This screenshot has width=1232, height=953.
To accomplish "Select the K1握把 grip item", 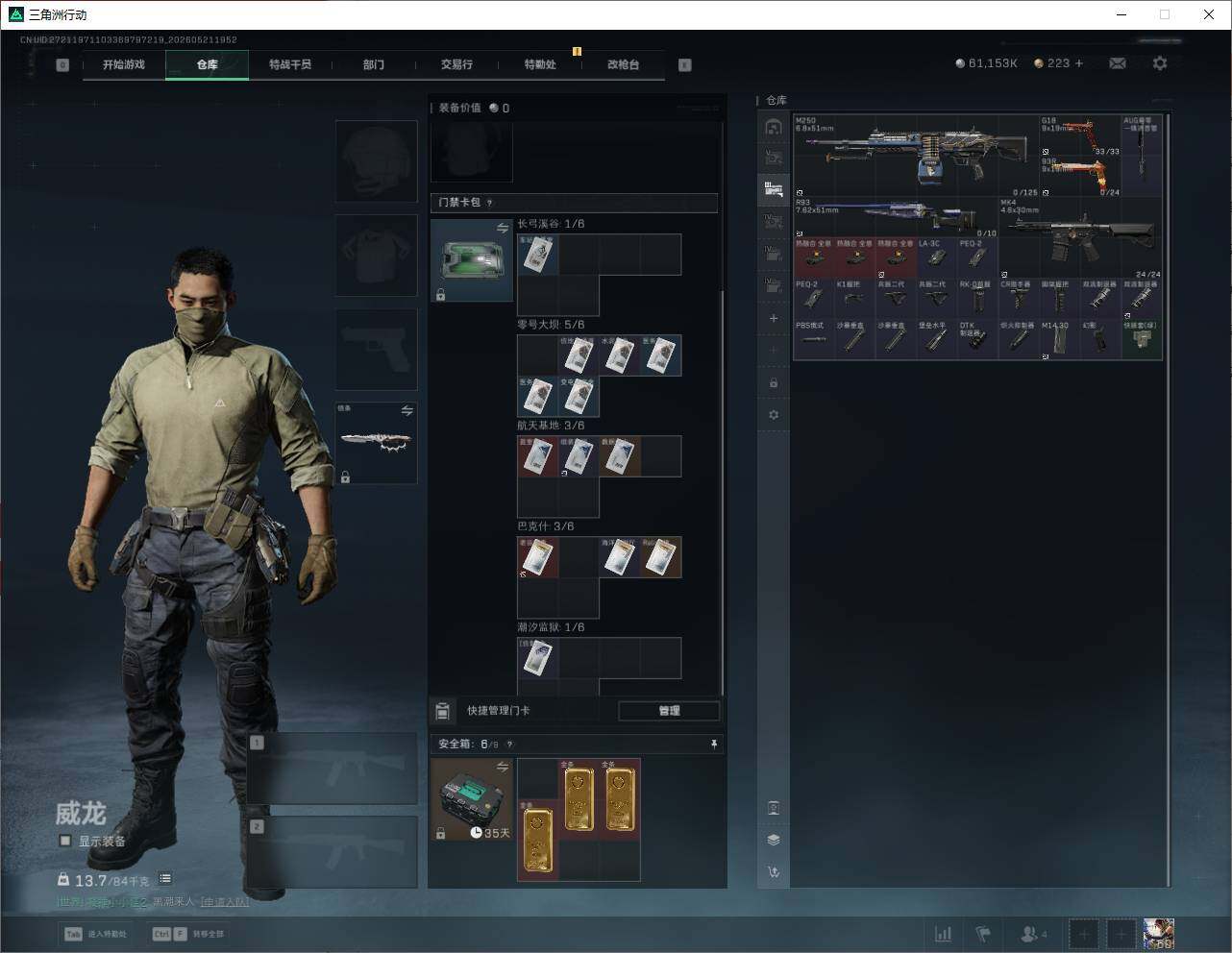I will [x=854, y=300].
